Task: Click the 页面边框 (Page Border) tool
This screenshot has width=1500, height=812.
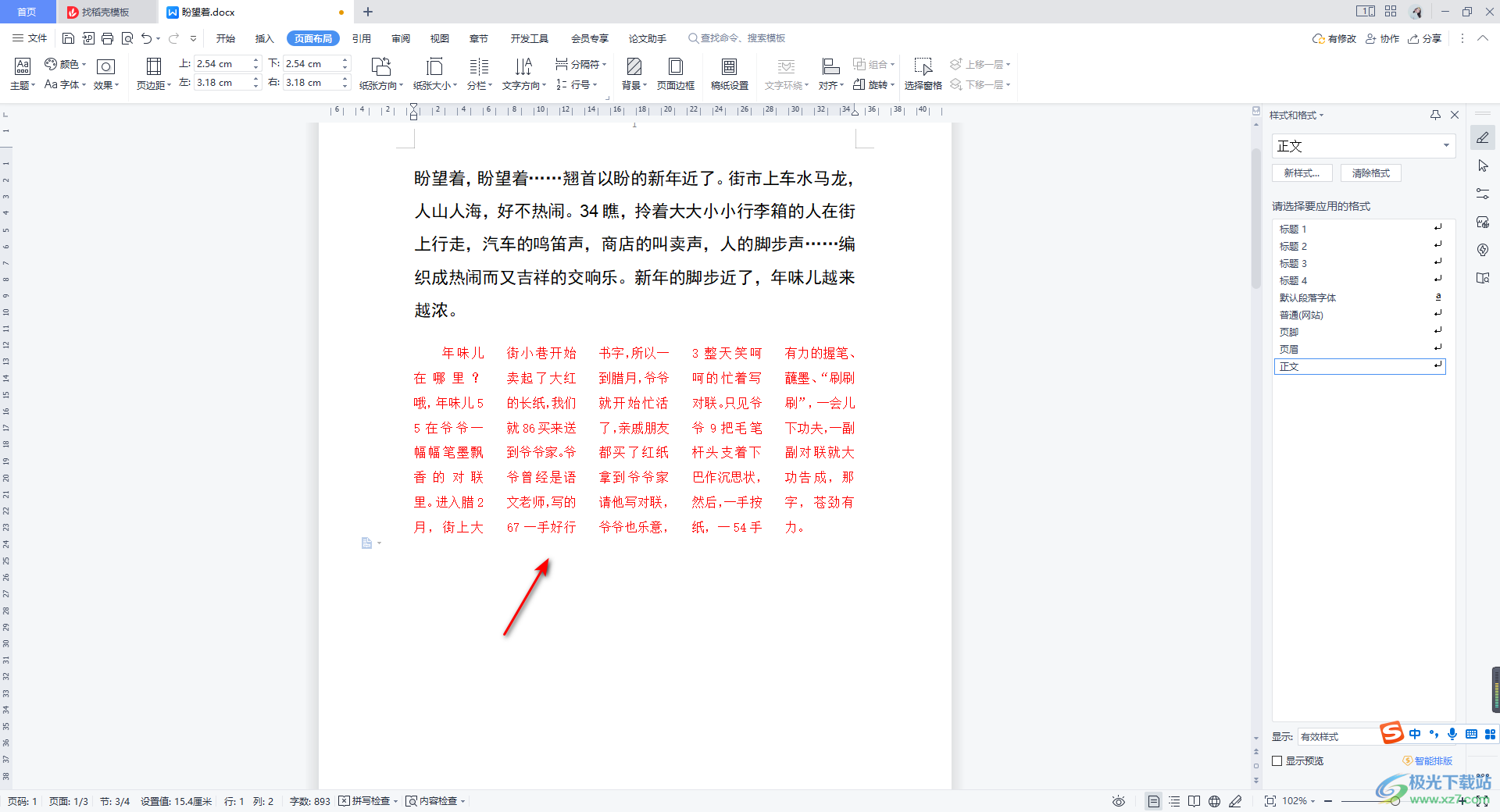Action: click(x=676, y=74)
